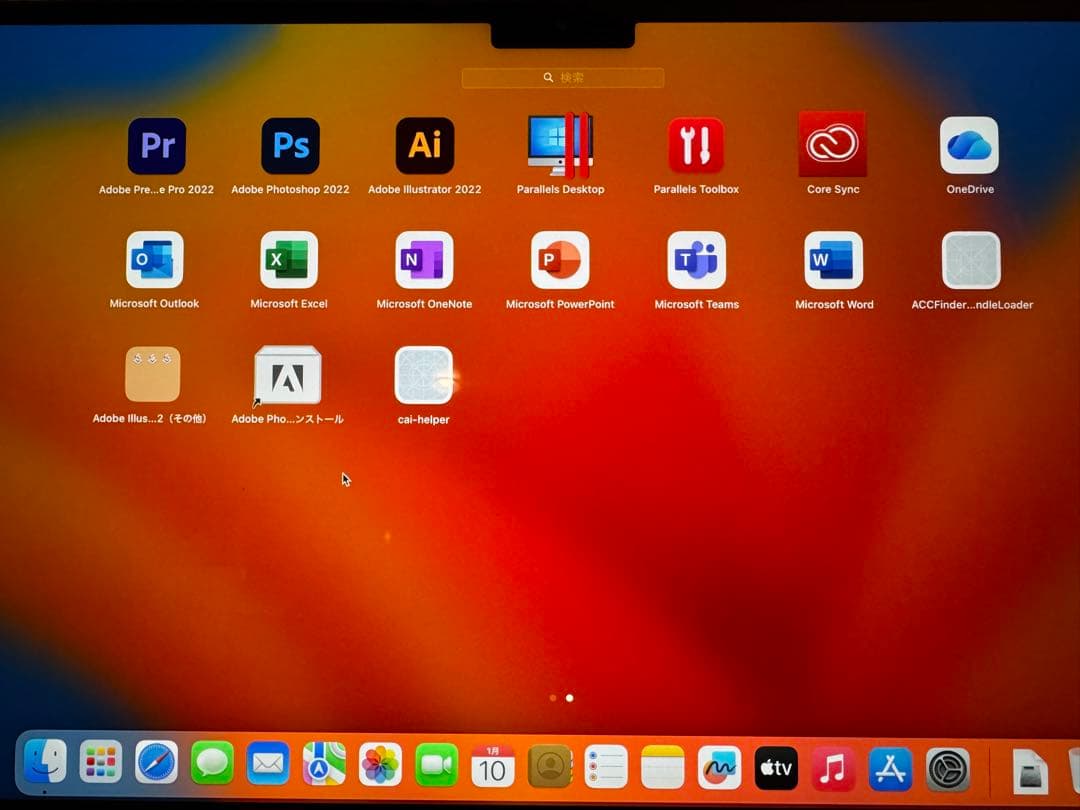Viewport: 1080px width, 810px height.
Task: Launch Core Sync
Action: (832, 145)
